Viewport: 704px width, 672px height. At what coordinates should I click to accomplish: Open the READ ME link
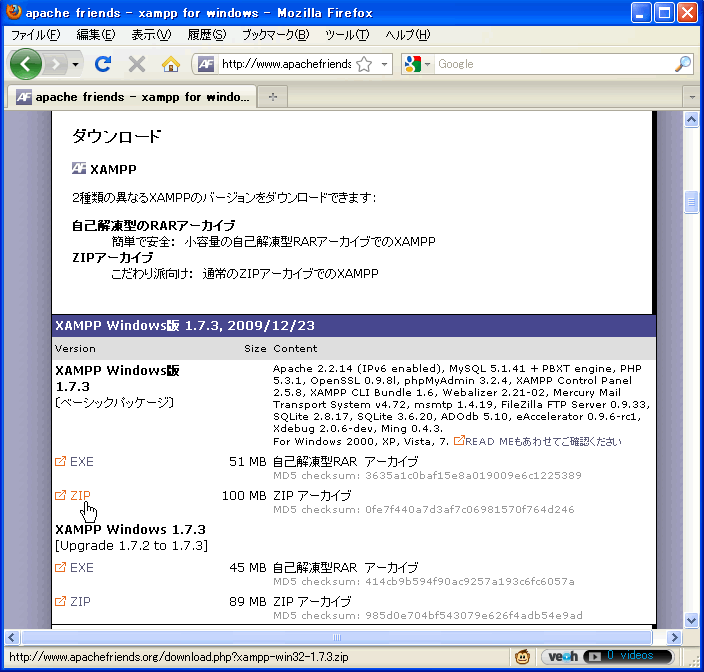coord(543,442)
